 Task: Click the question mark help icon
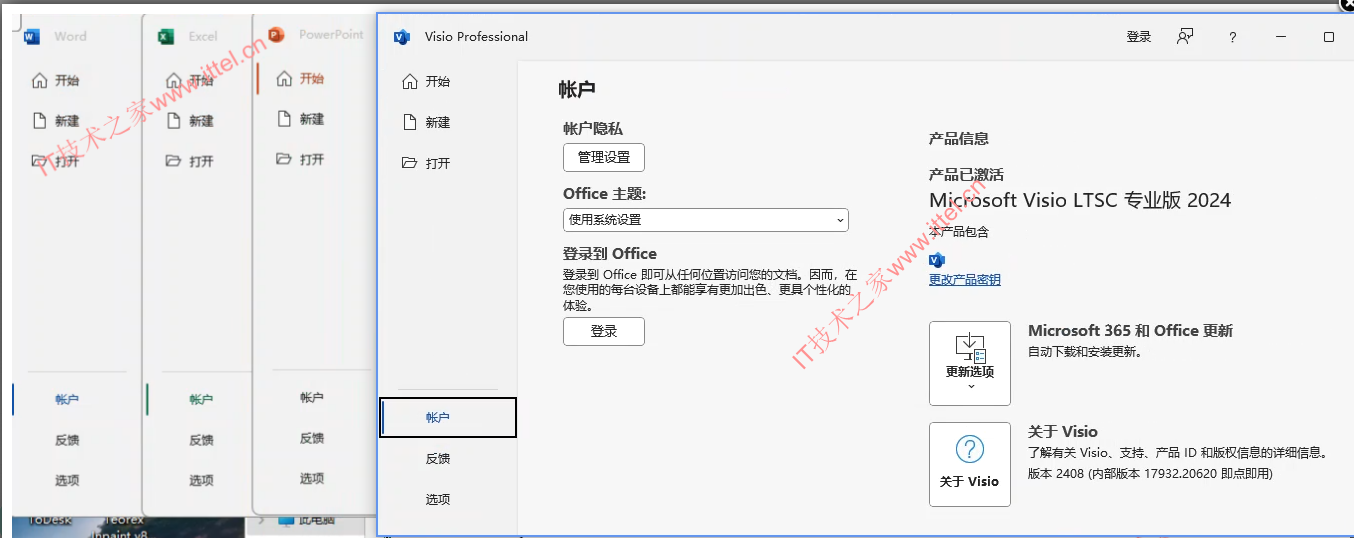click(x=1233, y=37)
